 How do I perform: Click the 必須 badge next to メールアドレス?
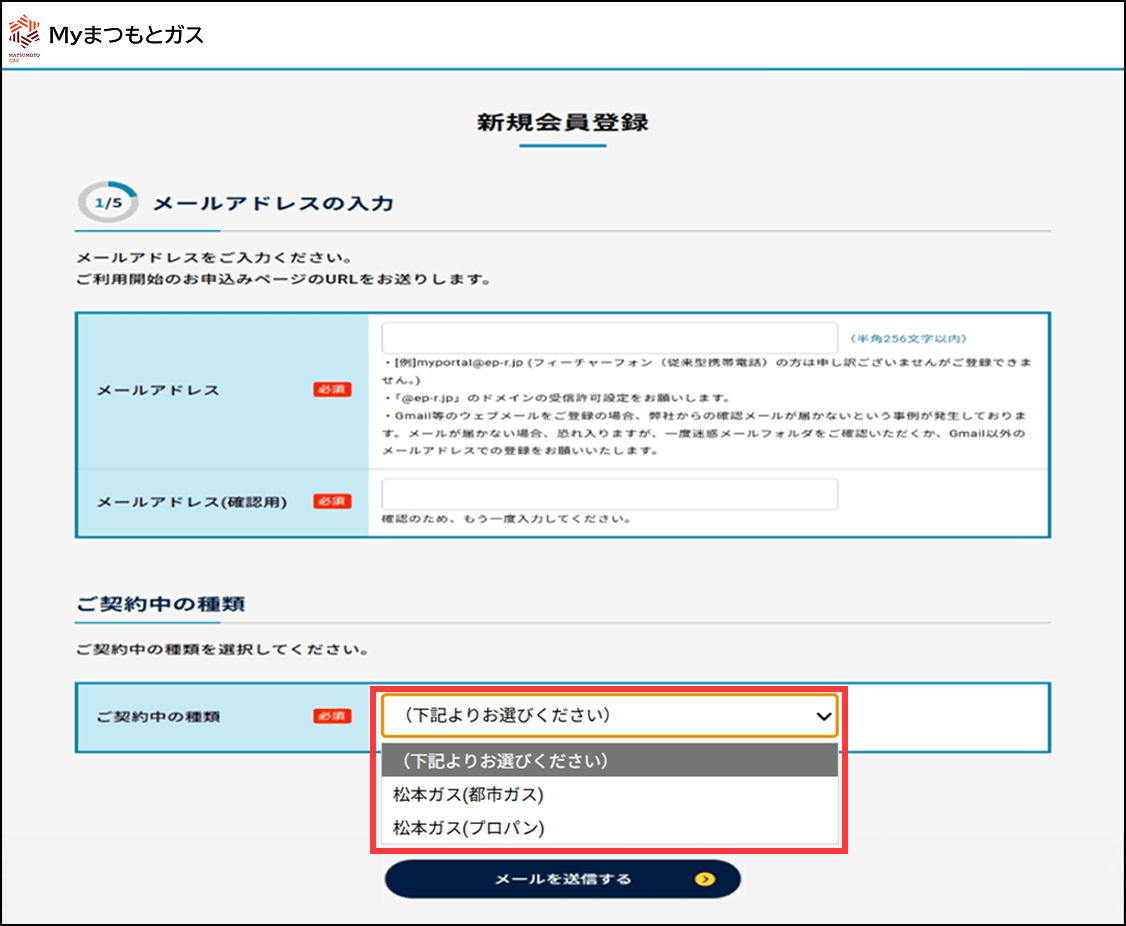pos(332,389)
